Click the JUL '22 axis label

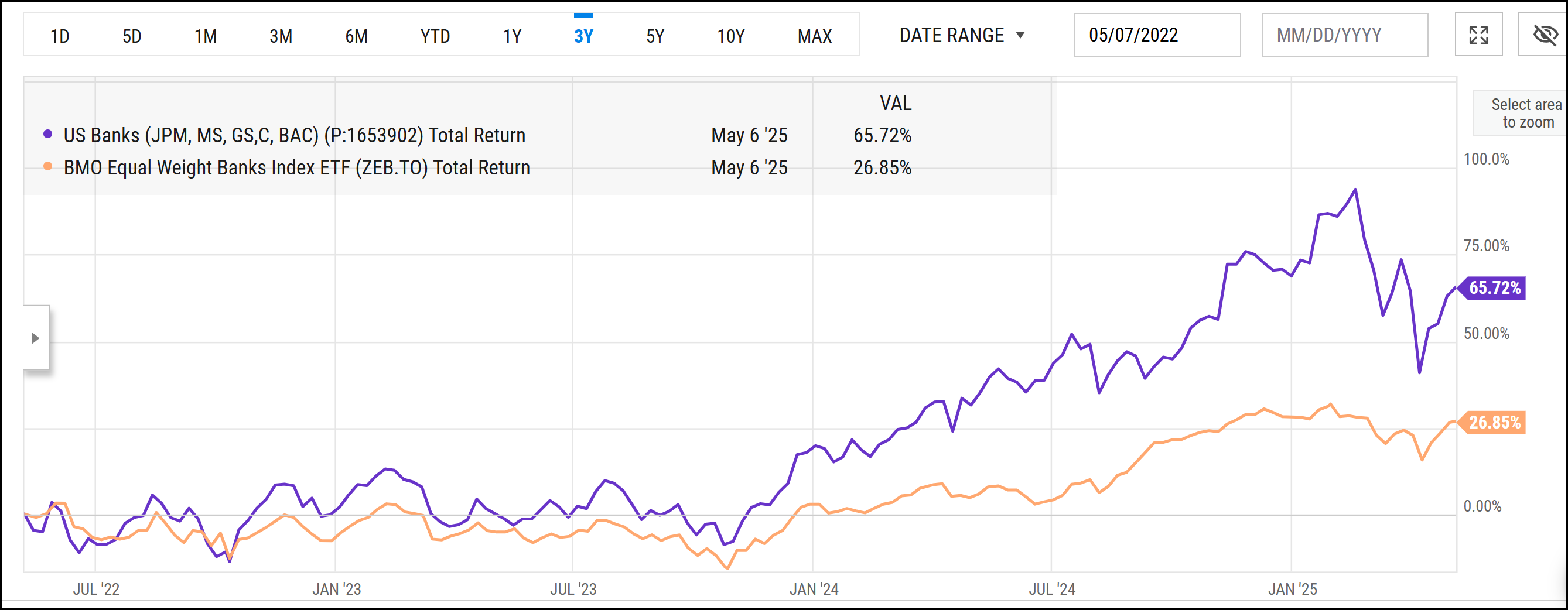(96, 589)
